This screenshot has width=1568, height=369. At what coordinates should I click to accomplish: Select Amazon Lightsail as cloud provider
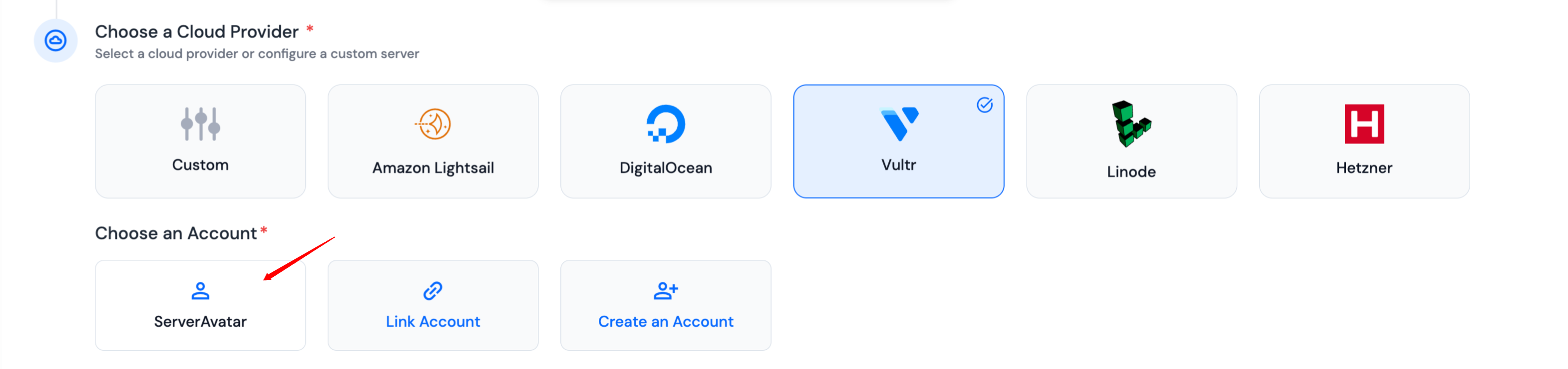click(x=432, y=141)
